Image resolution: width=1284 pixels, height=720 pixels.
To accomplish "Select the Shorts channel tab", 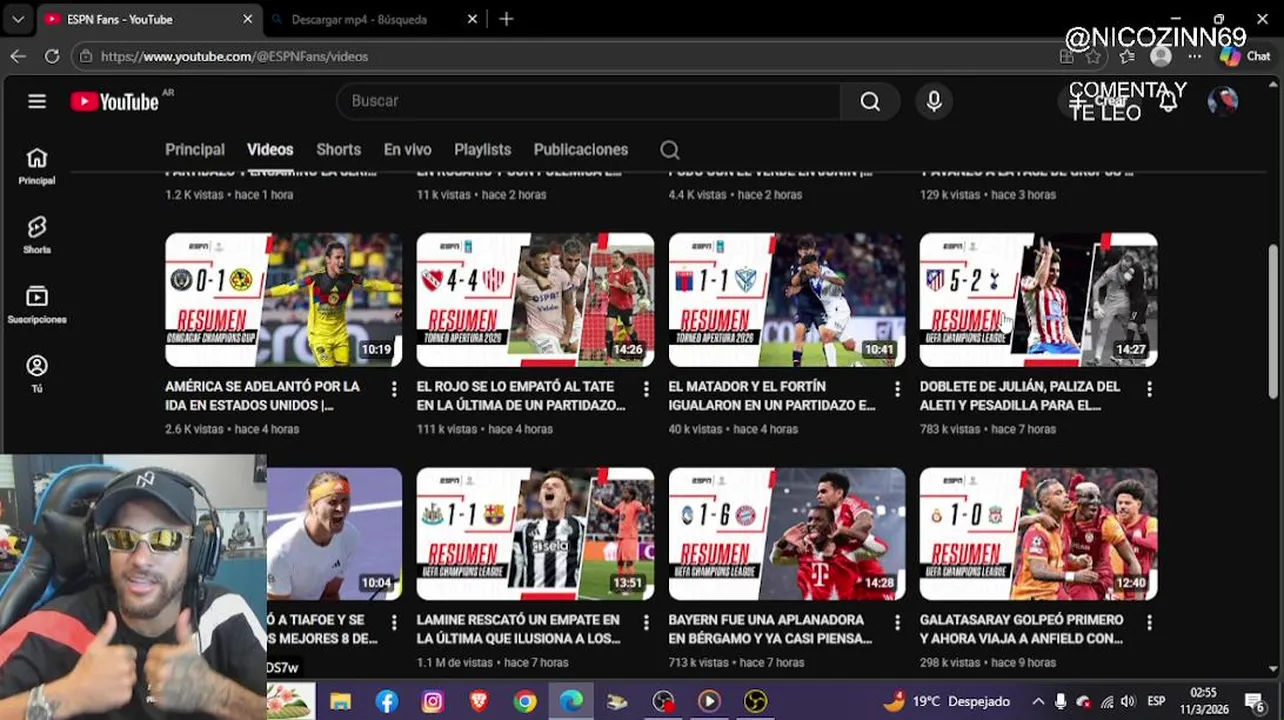I will (x=338, y=150).
